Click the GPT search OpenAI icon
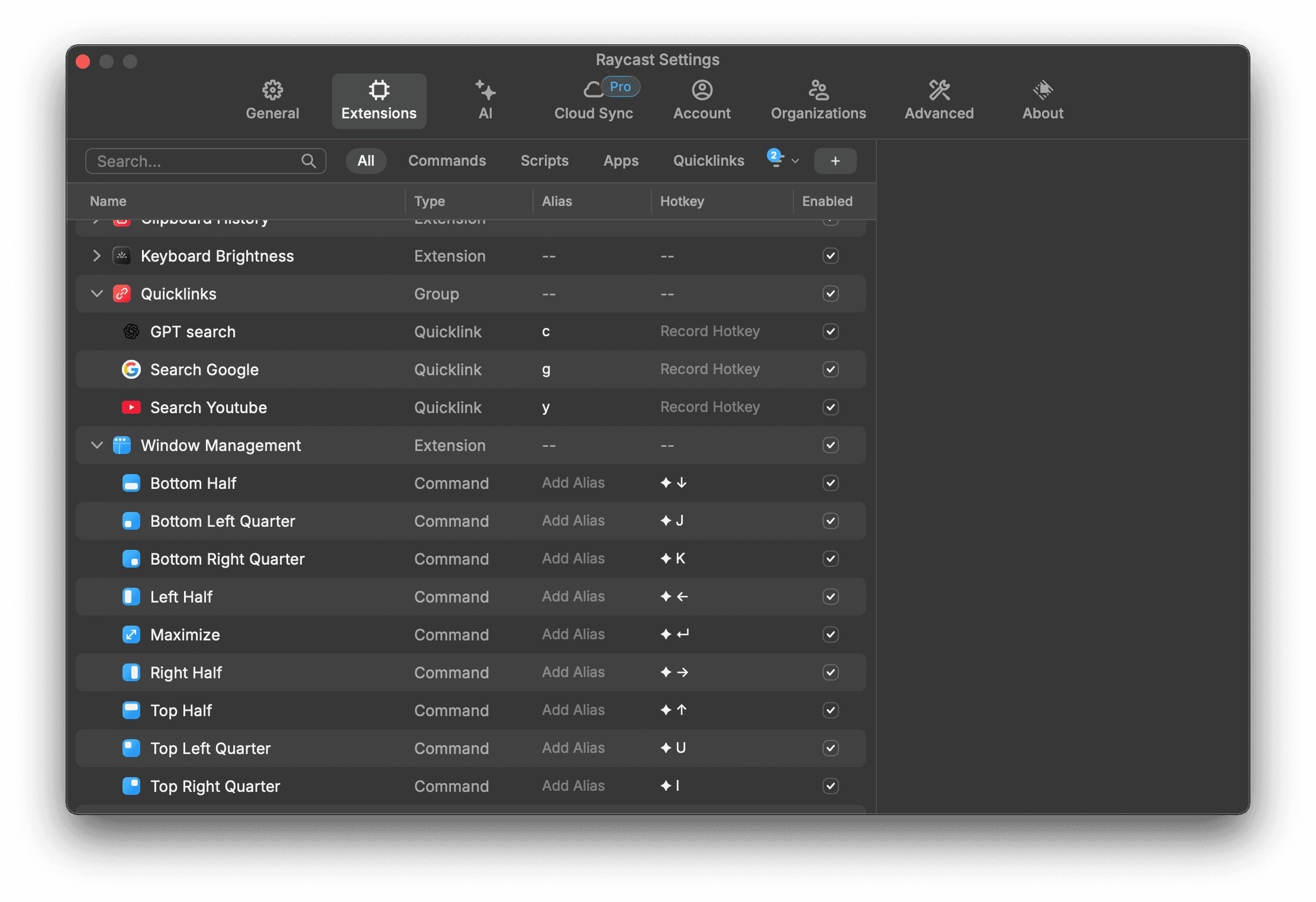 pyautogui.click(x=131, y=331)
